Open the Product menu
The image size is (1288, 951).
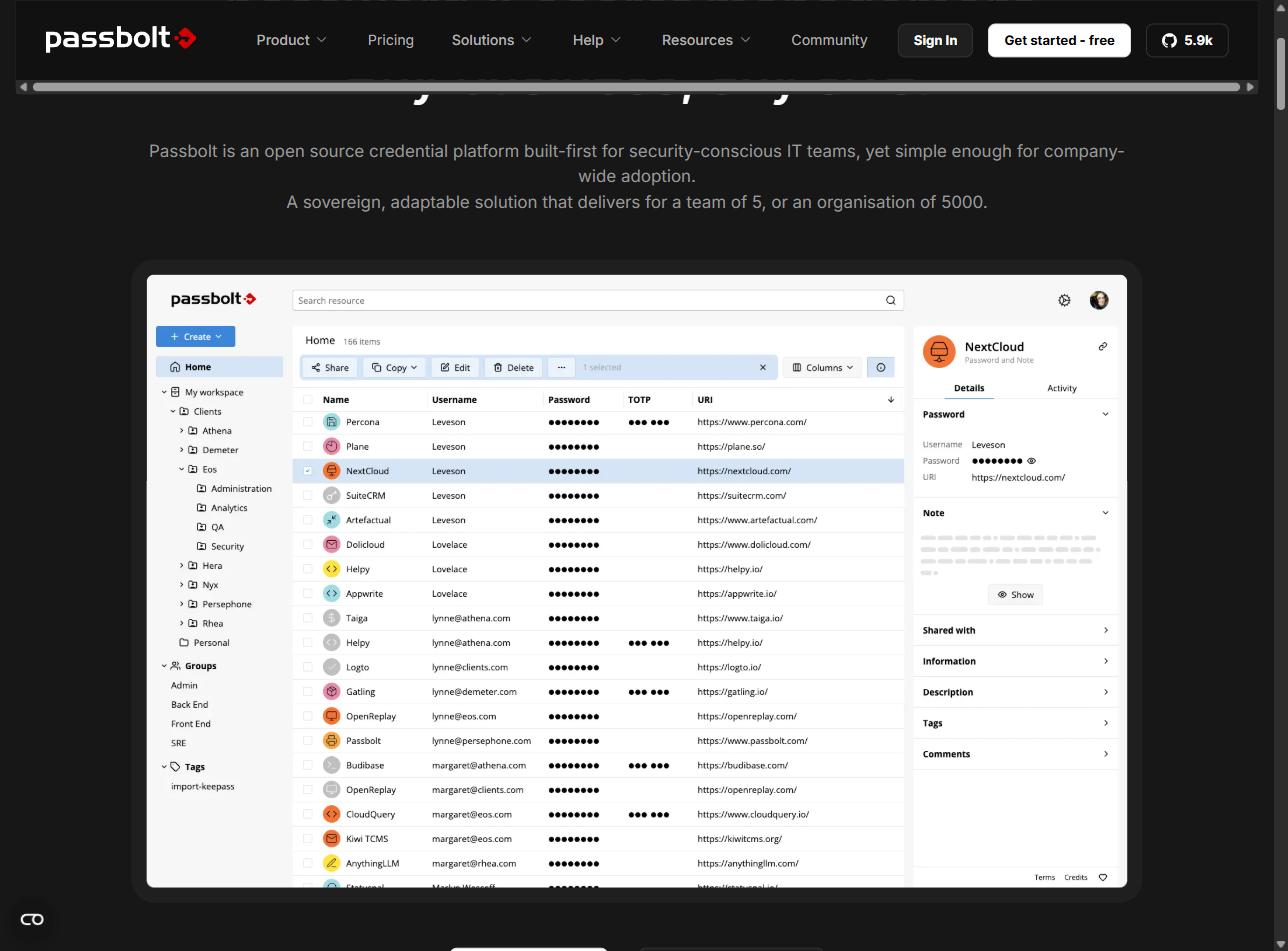pos(291,40)
